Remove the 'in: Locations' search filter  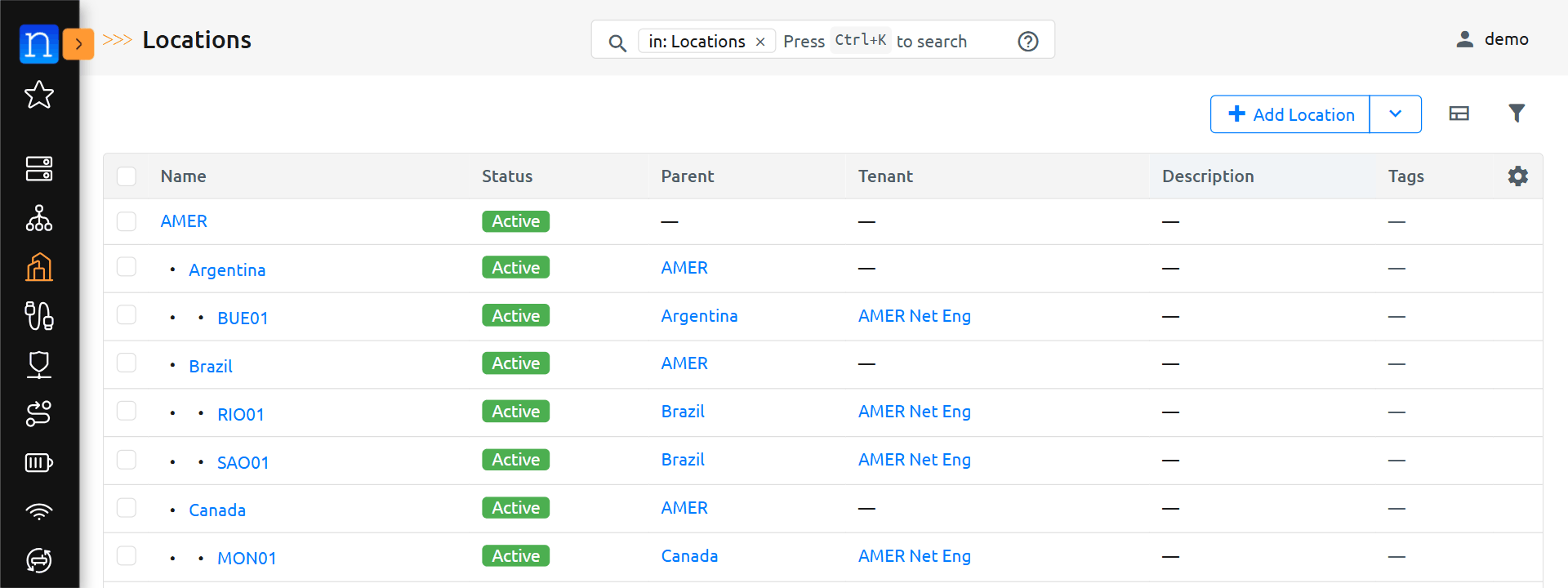point(760,42)
